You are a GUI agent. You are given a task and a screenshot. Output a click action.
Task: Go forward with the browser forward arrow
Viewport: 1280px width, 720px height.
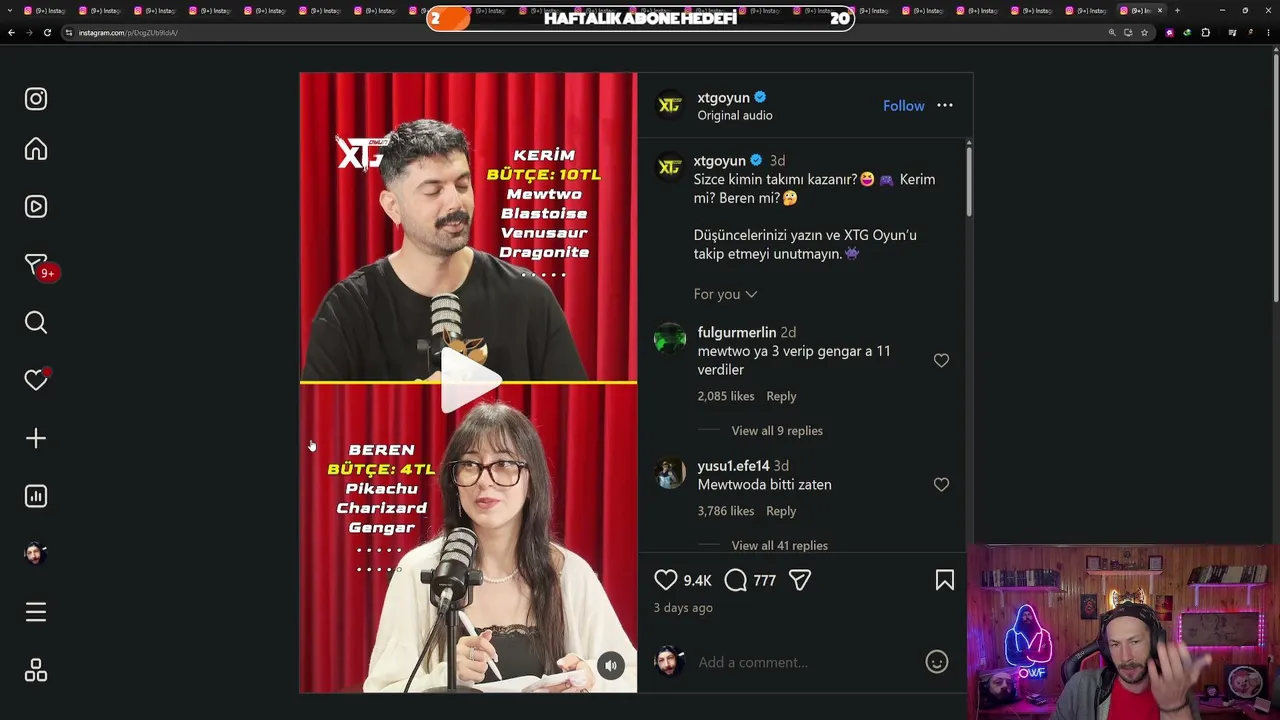tap(29, 32)
